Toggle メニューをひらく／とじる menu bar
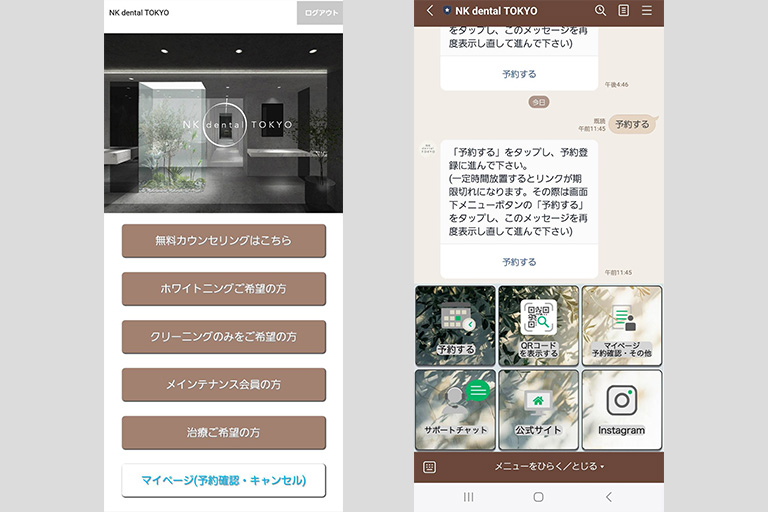The width and height of the screenshot is (768, 512). (x=549, y=466)
